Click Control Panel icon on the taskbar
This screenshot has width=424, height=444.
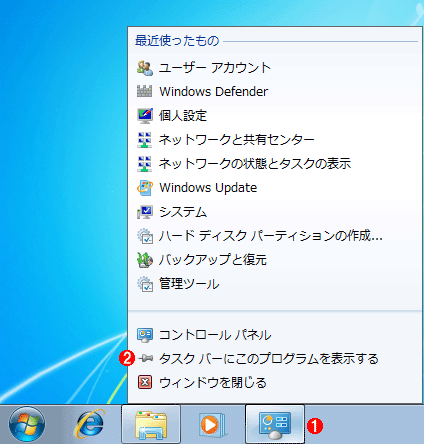pos(275,424)
